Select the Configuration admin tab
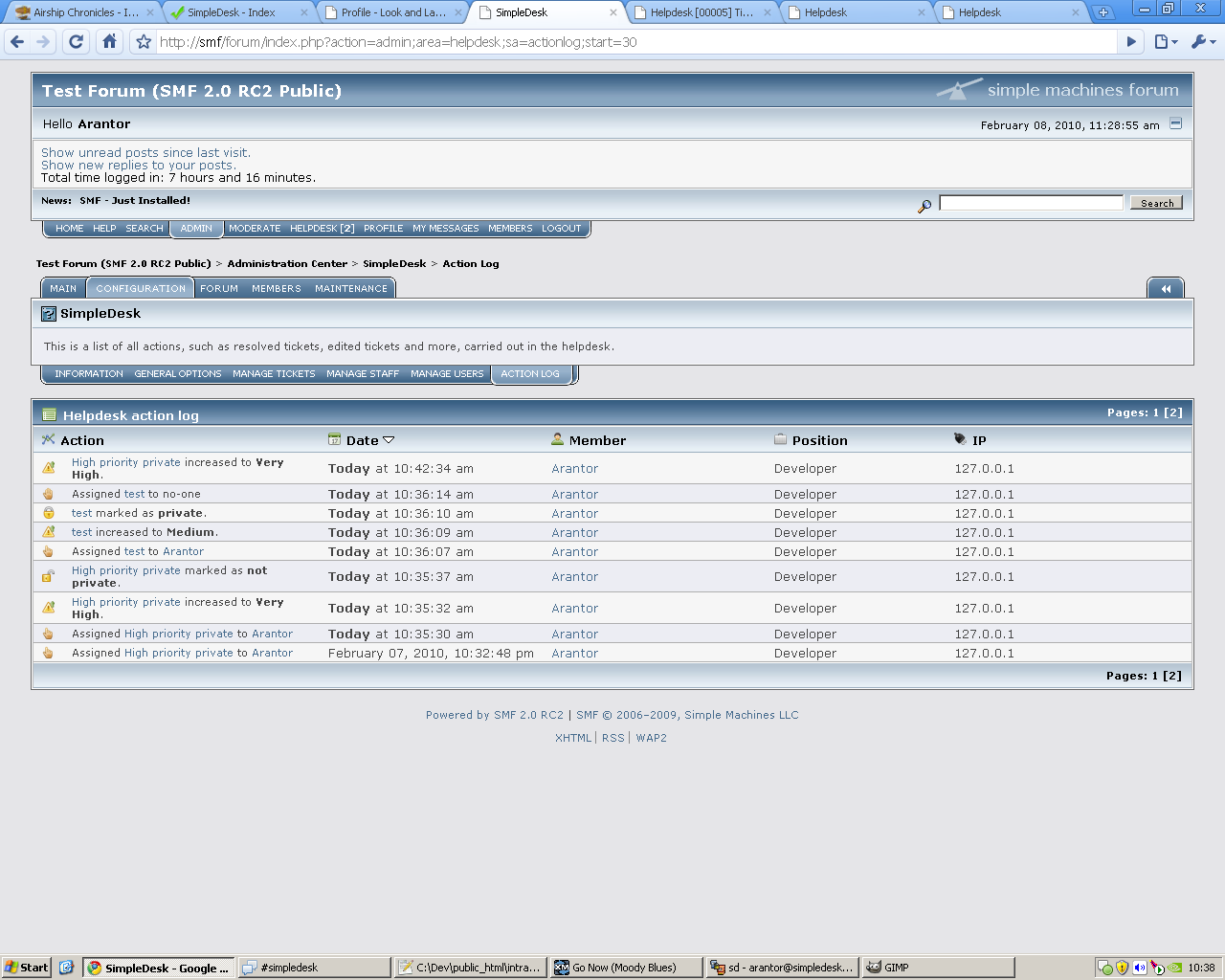1225x980 pixels. (141, 288)
